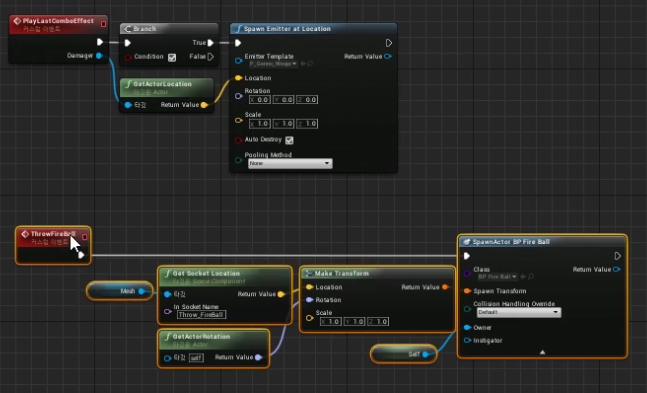Image resolution: width=647 pixels, height=393 pixels.
Task: Click the Pooling Method input pin
Action: pyautogui.click(x=238, y=160)
